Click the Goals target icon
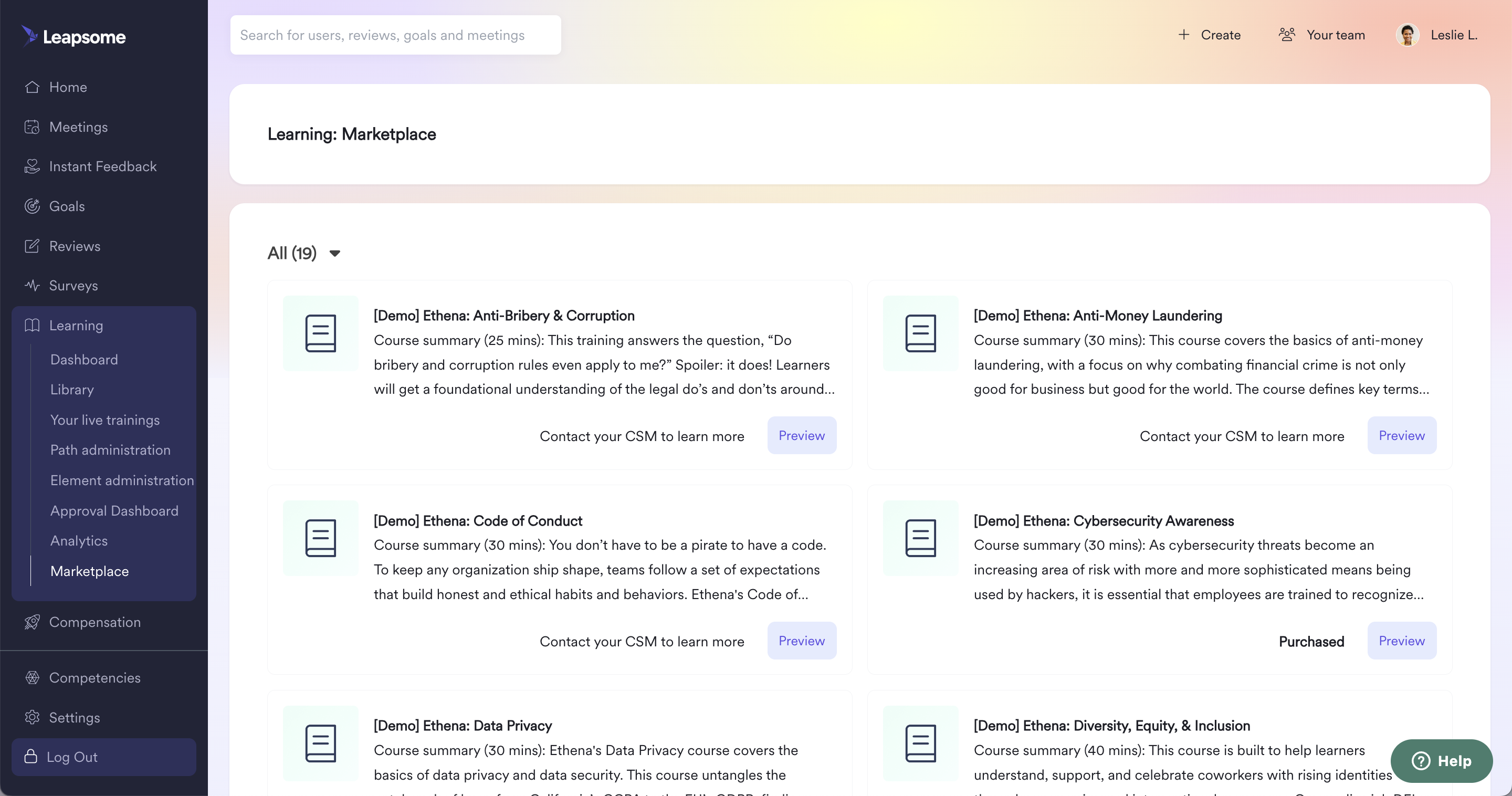The image size is (1512, 796). pos(32,206)
